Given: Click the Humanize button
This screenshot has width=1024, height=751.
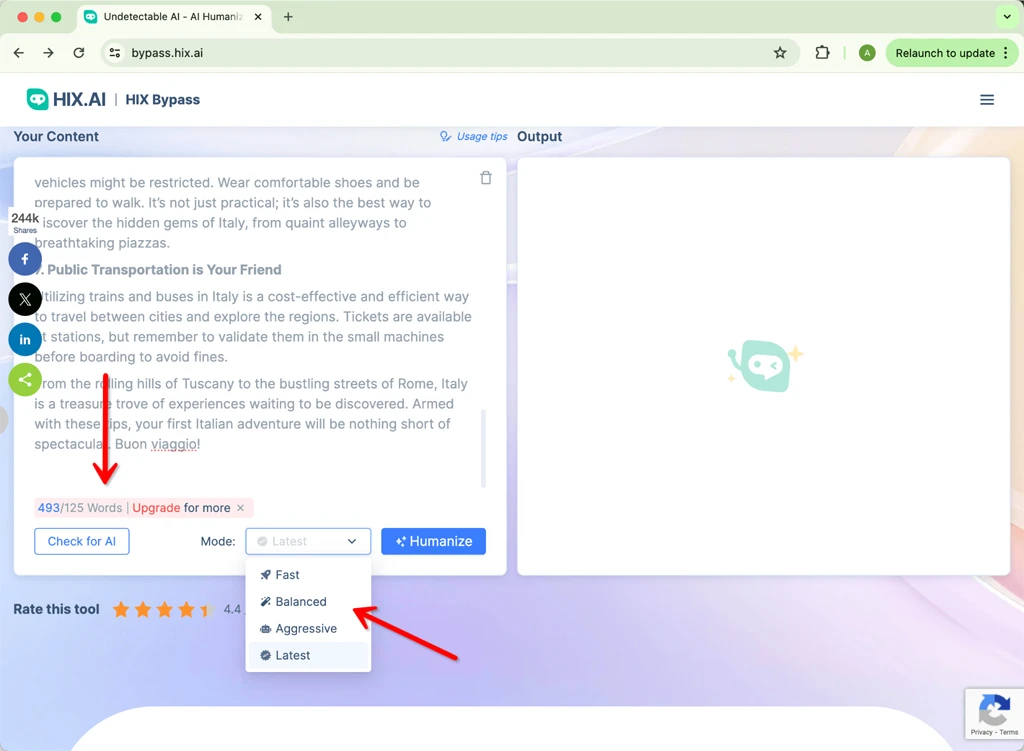Looking at the screenshot, I should 434,541.
